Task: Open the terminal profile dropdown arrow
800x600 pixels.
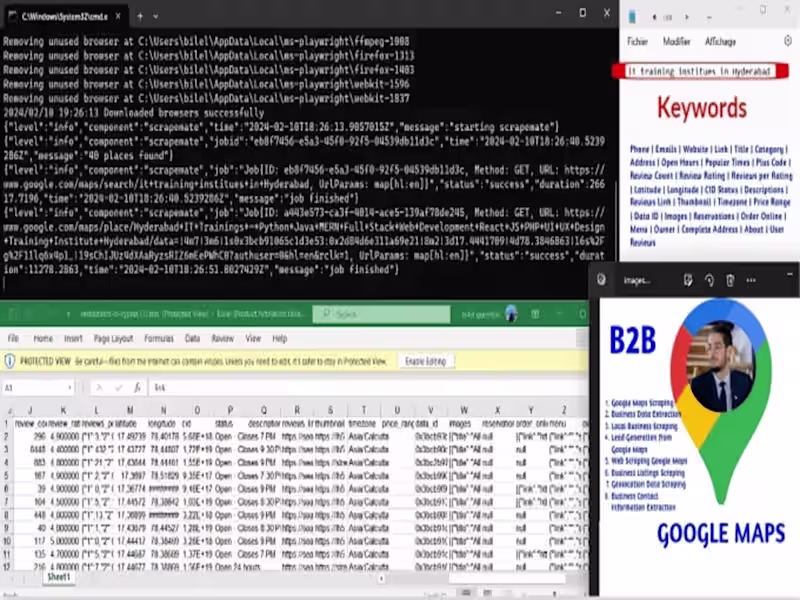Action: tap(156, 16)
